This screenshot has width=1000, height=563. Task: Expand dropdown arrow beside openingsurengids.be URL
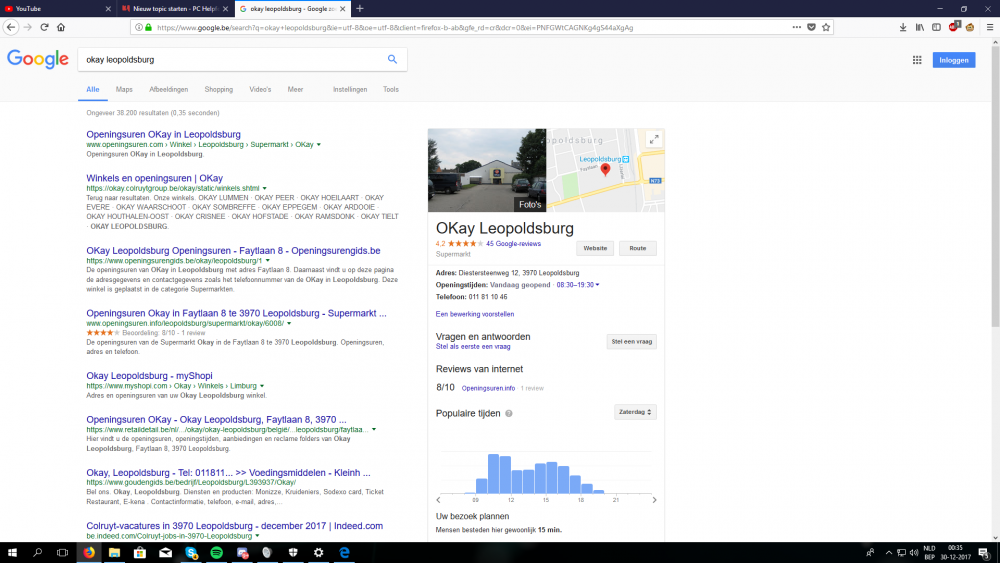(x=268, y=261)
